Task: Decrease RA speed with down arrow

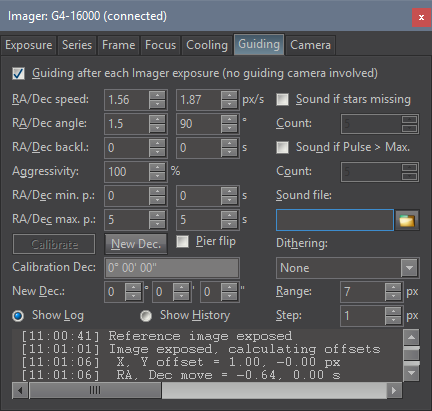Action: pyautogui.click(x=157, y=104)
